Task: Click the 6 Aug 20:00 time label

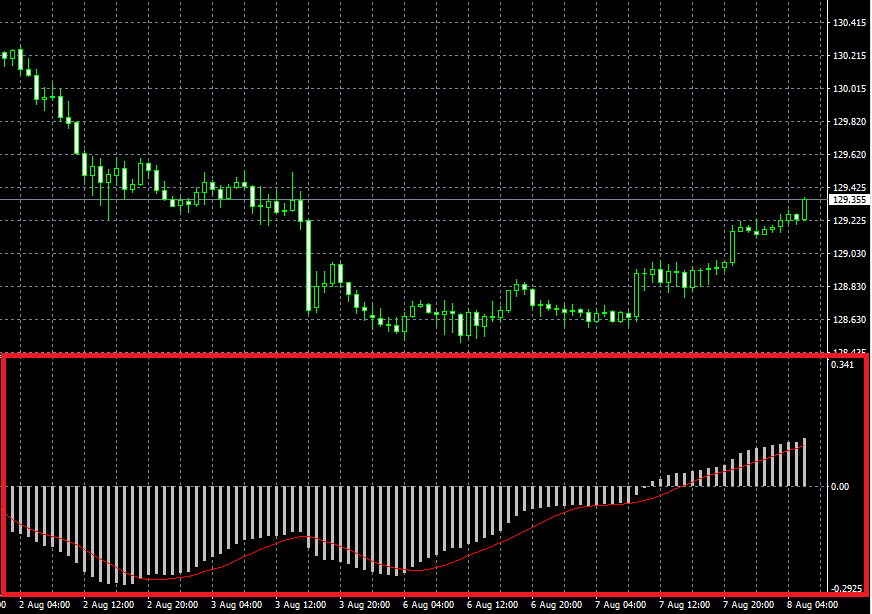Action: click(556, 605)
